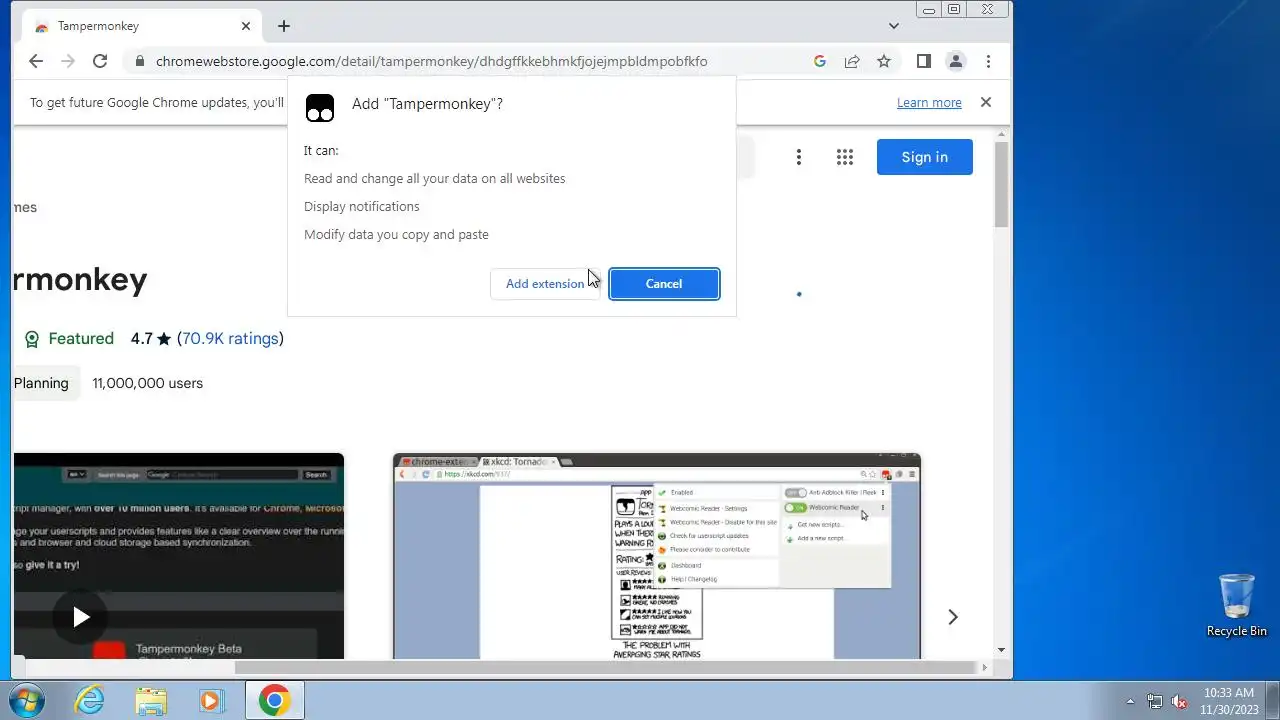Open the Learn more link
The height and width of the screenshot is (720, 1280).
[x=929, y=102]
